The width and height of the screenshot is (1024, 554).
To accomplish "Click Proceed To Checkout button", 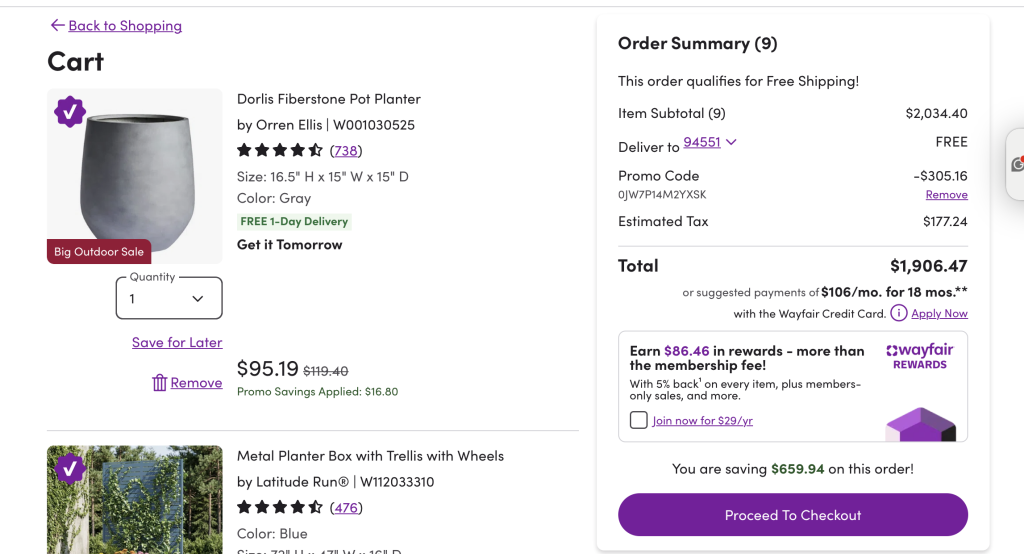I will pos(793,515).
